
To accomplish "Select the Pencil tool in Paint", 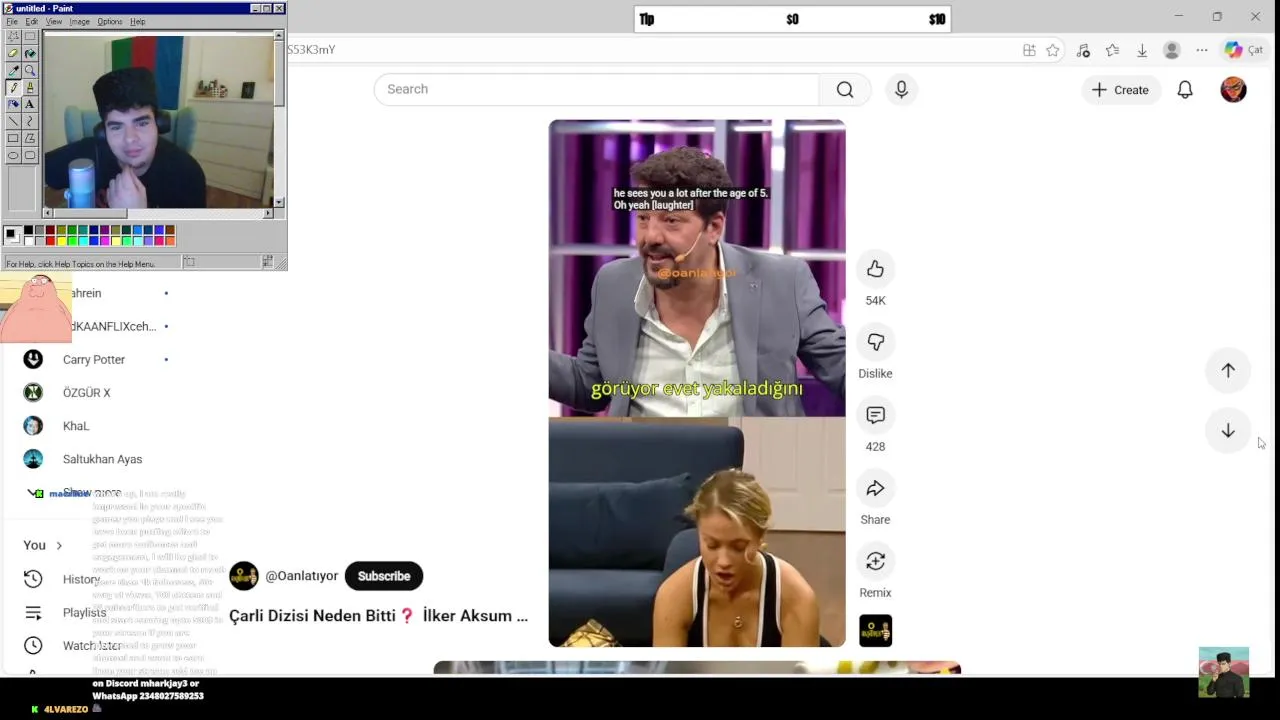I will pyautogui.click(x=13, y=87).
